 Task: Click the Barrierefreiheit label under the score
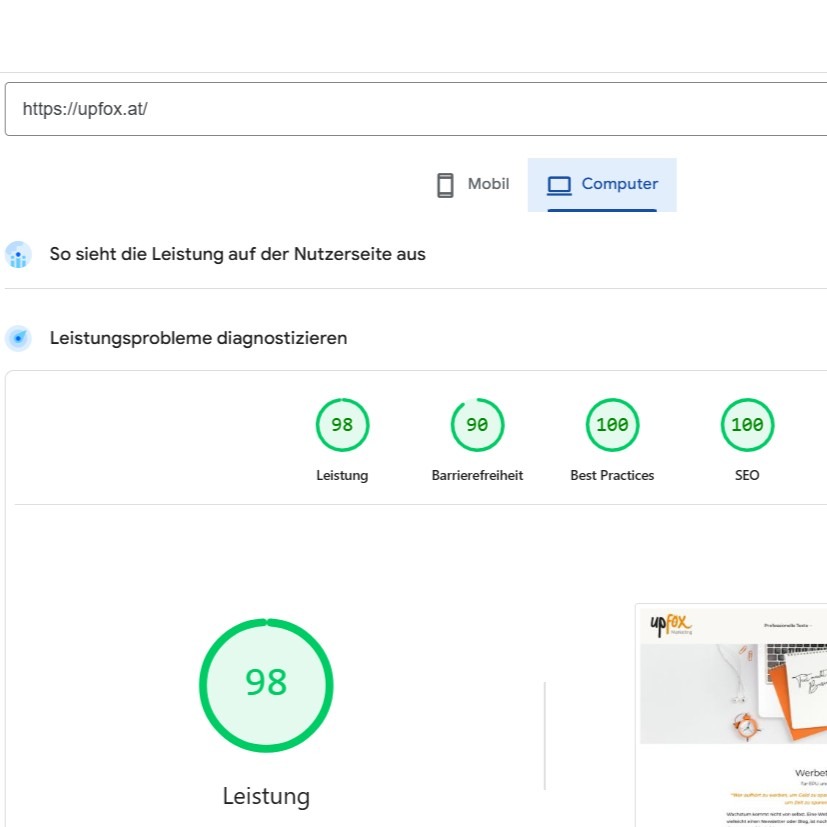click(477, 476)
